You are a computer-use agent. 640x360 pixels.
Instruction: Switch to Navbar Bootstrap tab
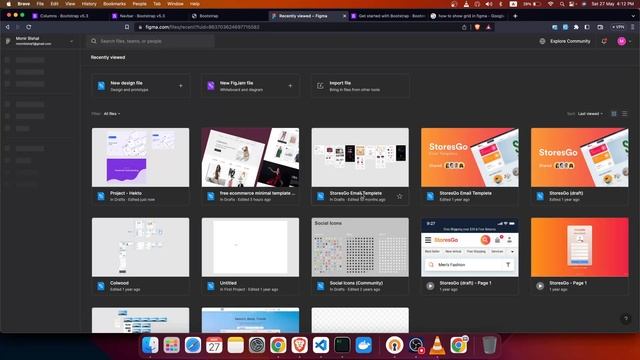pyautogui.click(x=142, y=16)
